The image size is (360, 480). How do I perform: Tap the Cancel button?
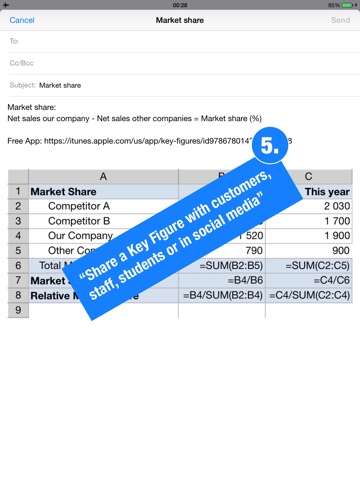[22, 20]
